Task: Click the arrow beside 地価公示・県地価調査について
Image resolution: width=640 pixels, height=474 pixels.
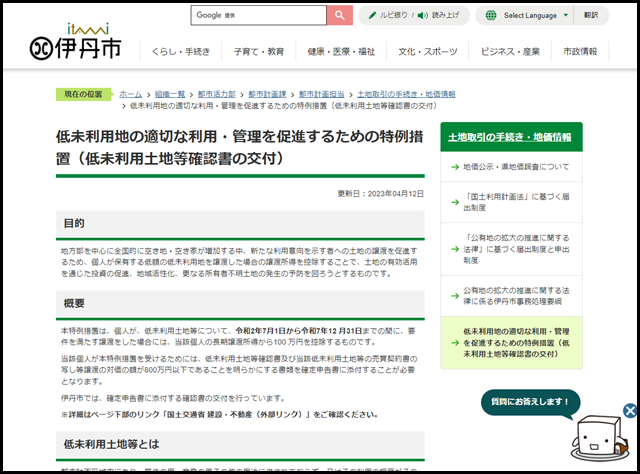Action: coord(455,167)
